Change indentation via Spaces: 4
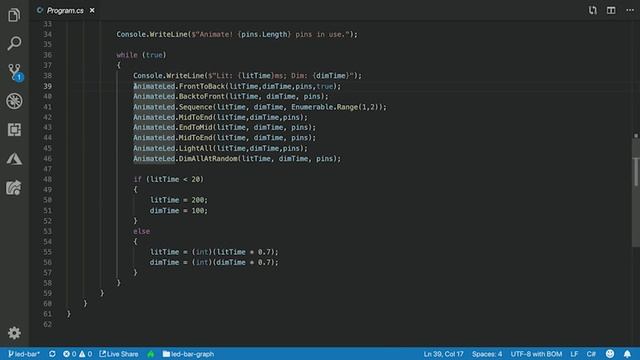This screenshot has height=360, width=640. [487, 354]
